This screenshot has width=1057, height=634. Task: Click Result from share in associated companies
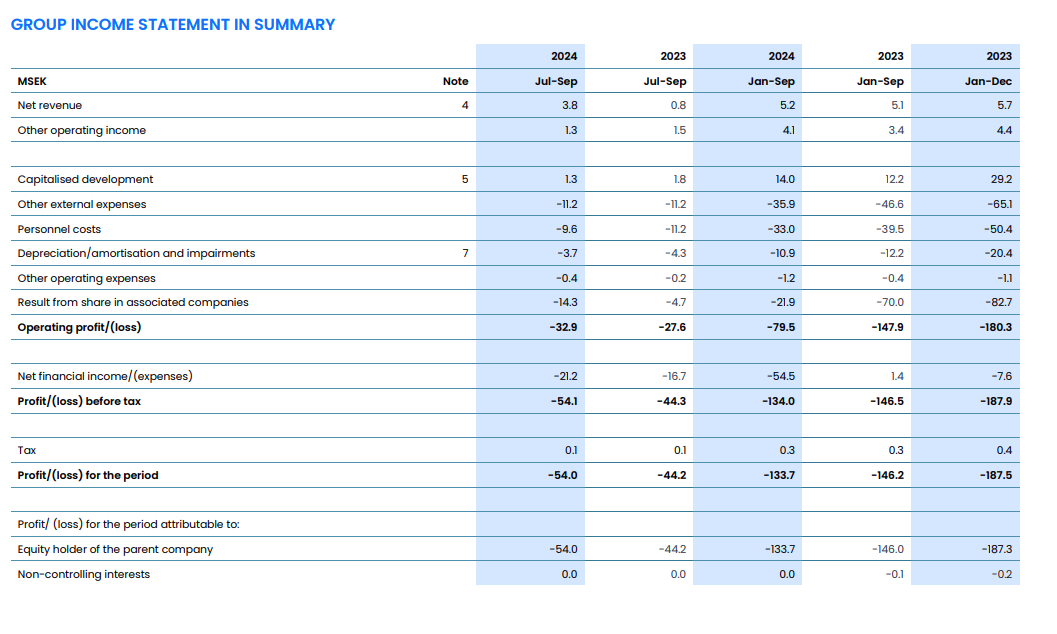[x=133, y=302]
